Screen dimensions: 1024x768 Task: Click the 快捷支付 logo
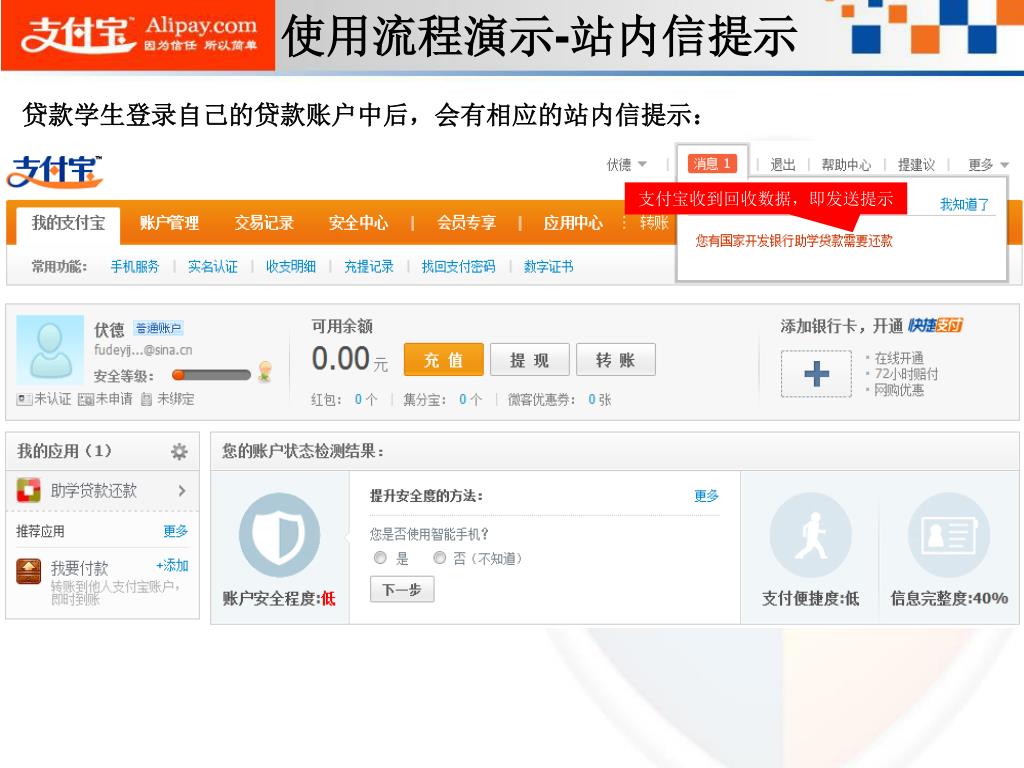point(935,325)
